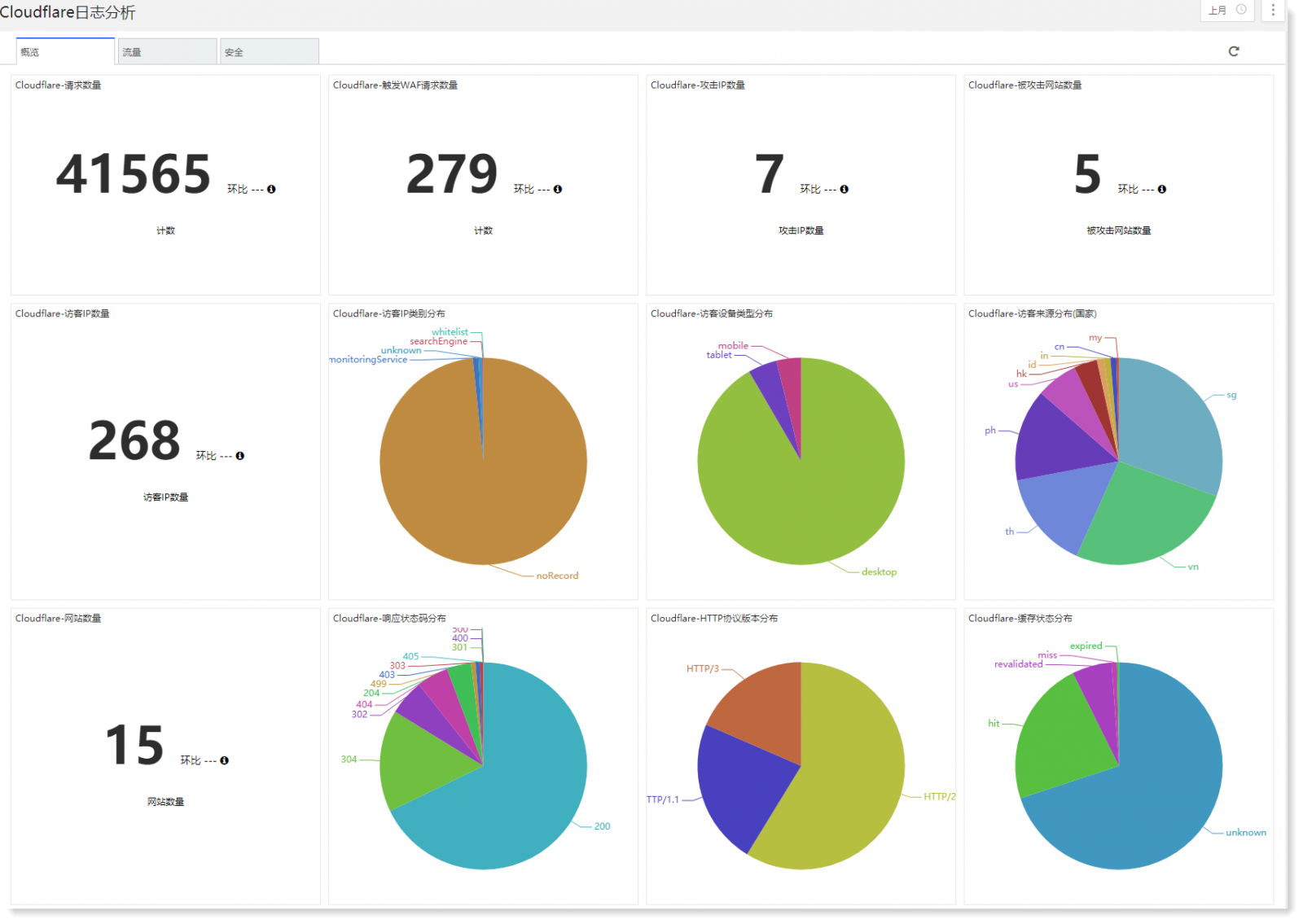Screen dimensions: 1303x924
Task: Click info icon next to 279 WAF count
Action: tap(558, 189)
